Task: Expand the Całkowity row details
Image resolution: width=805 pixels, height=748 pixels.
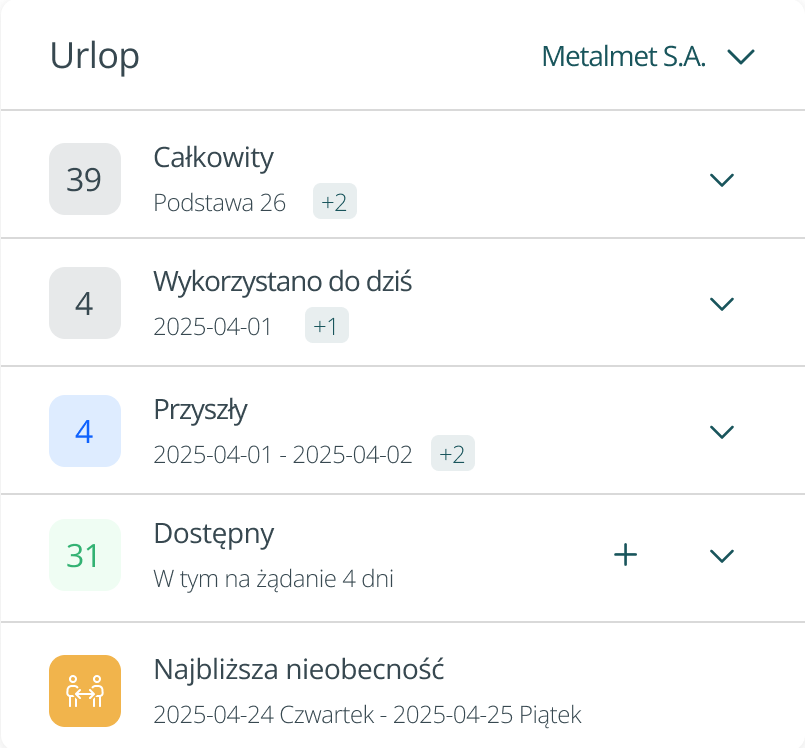Action: pyautogui.click(x=722, y=179)
